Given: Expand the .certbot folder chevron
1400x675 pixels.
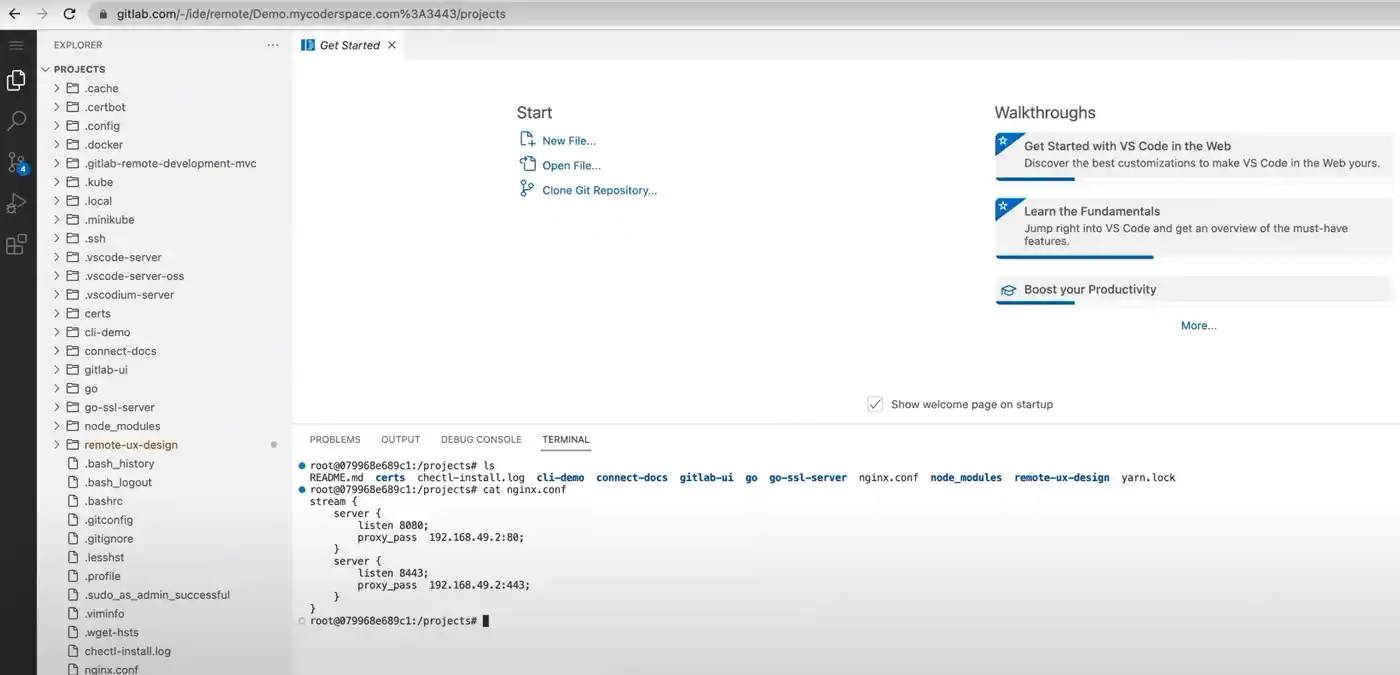Looking at the screenshot, I should (57, 107).
